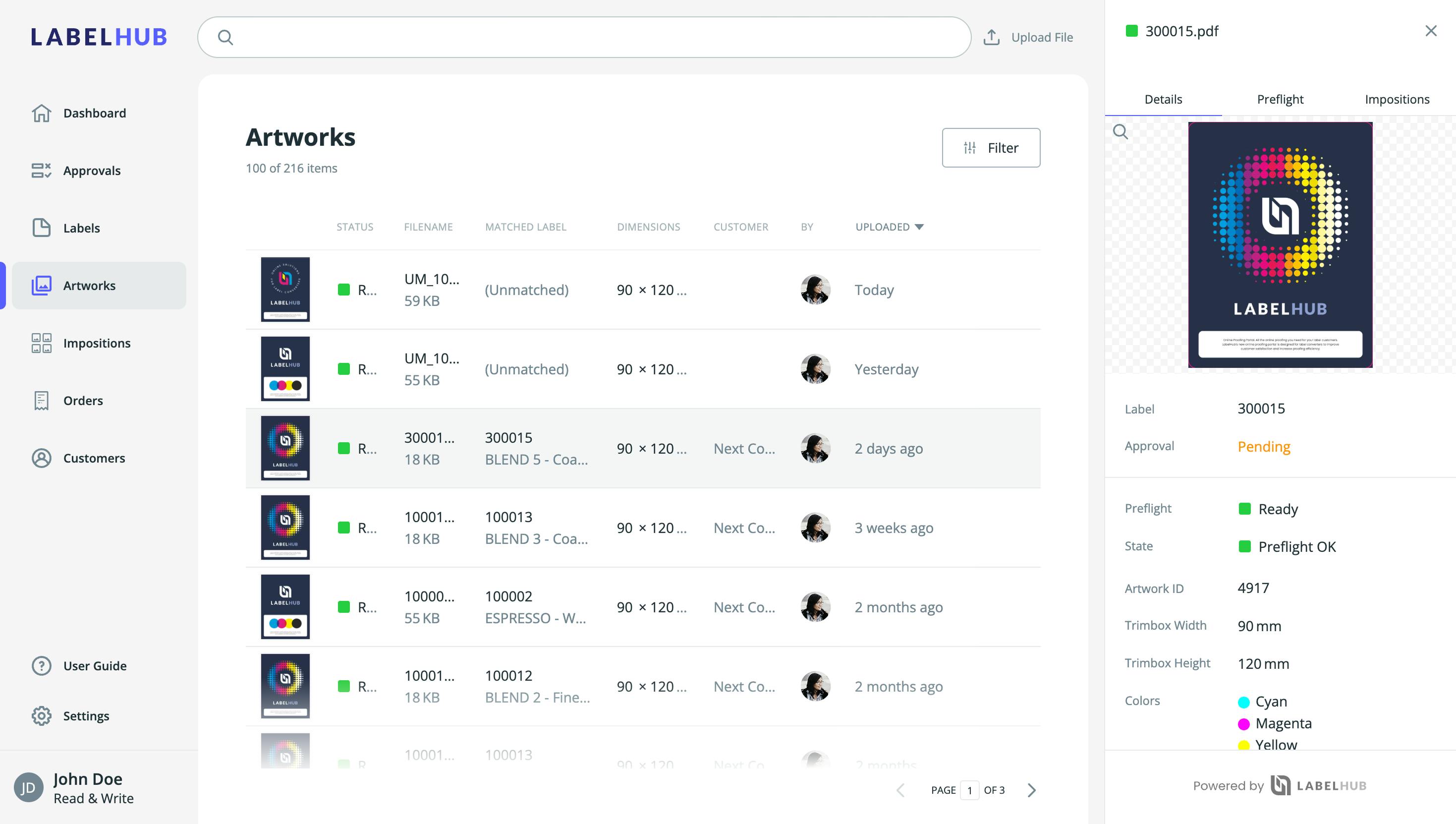1456x824 pixels.
Task: Close the 300015.pdf details panel
Action: click(x=1431, y=31)
